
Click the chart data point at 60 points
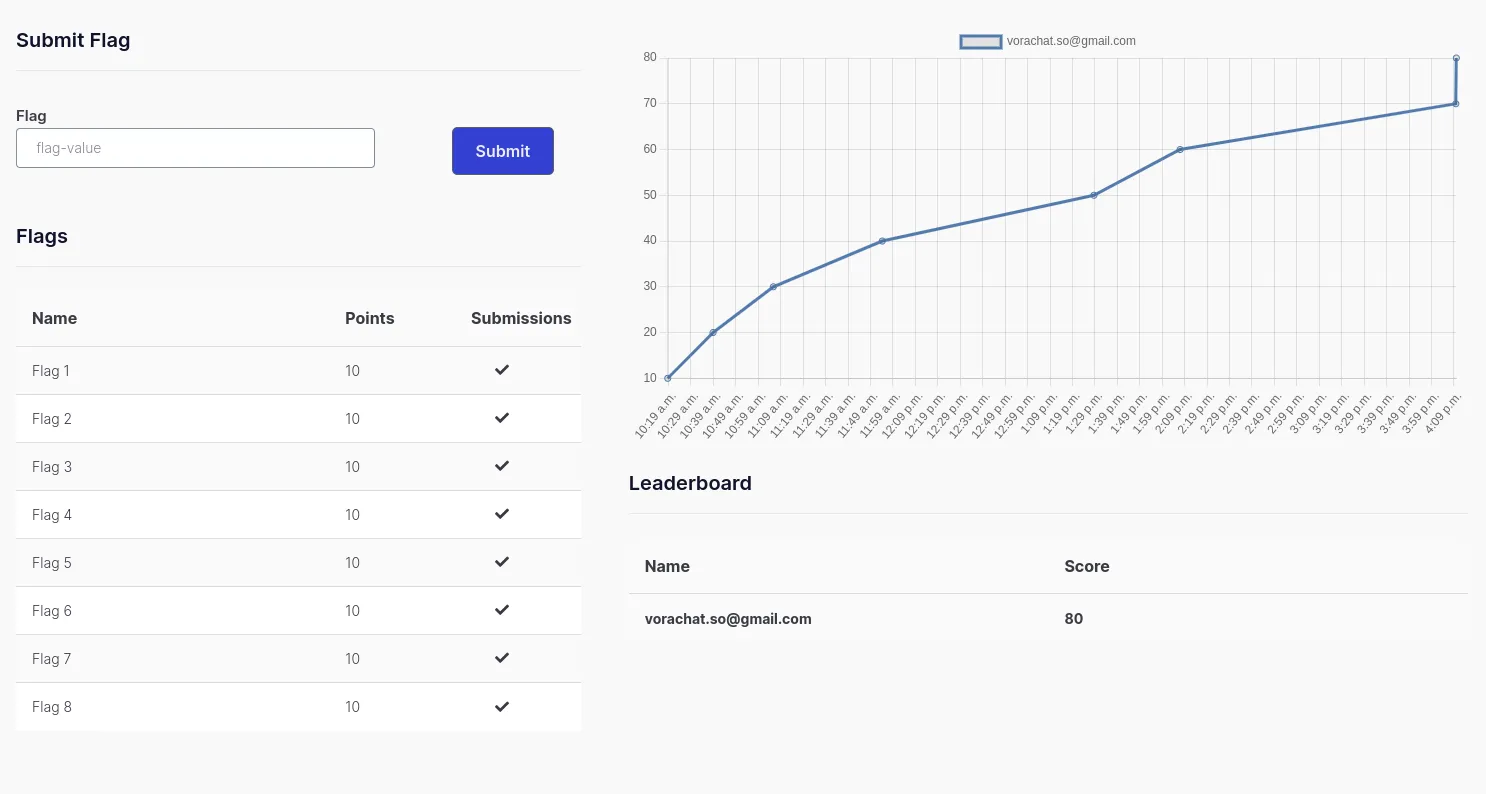point(1180,149)
